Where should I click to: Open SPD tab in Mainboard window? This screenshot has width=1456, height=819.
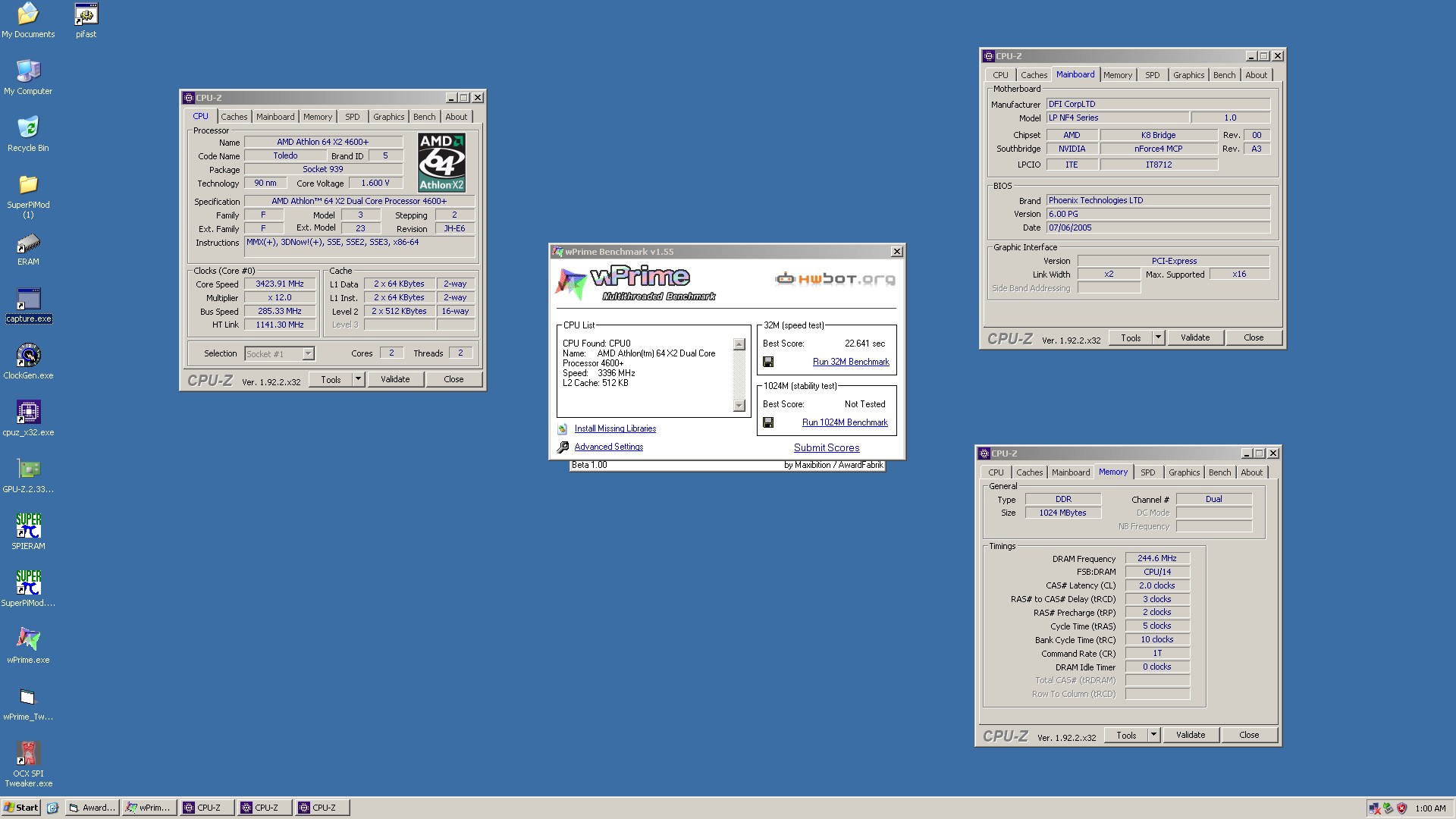coord(1153,75)
